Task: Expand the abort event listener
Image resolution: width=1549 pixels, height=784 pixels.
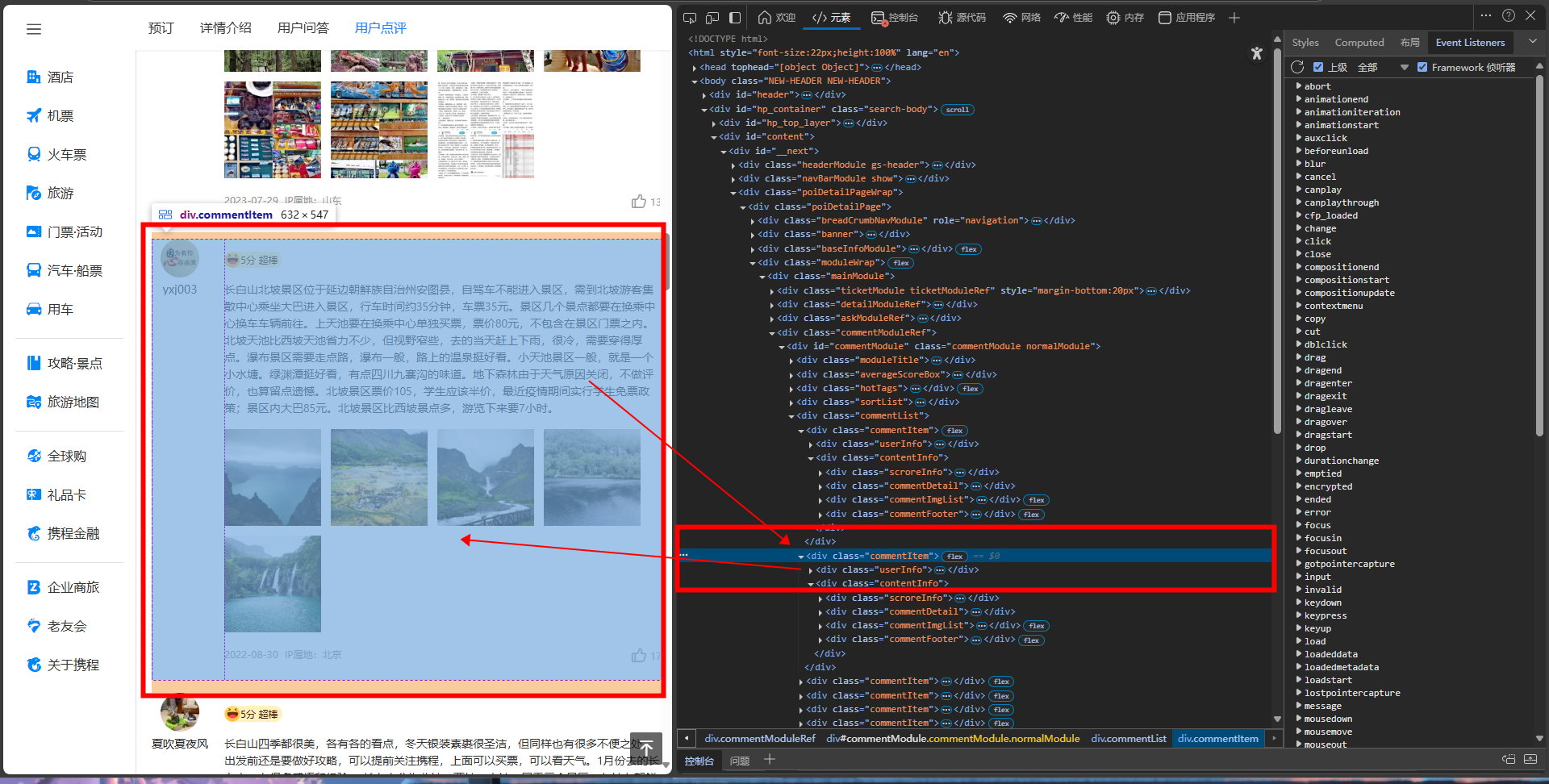Action: (1299, 86)
